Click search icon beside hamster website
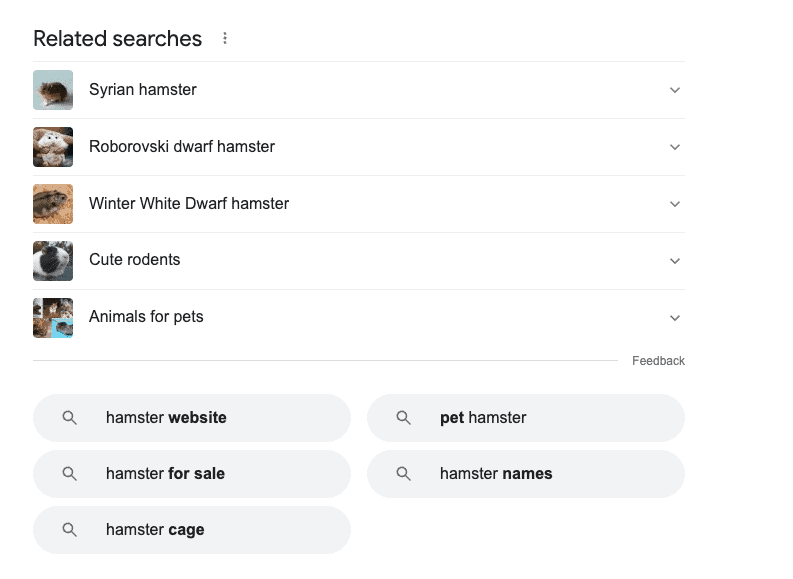 [x=69, y=418]
